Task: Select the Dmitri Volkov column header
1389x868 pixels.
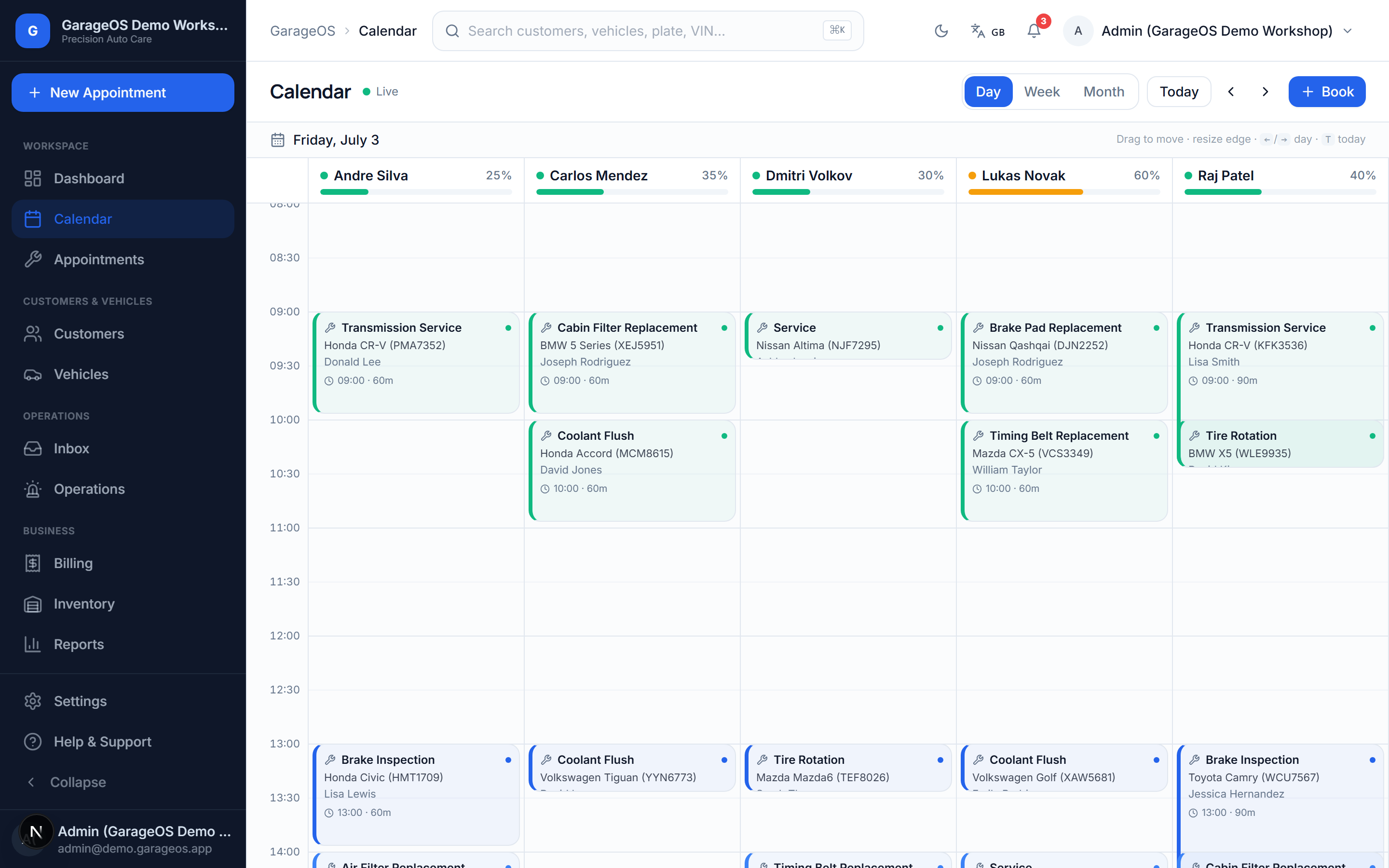Action: pos(848,180)
